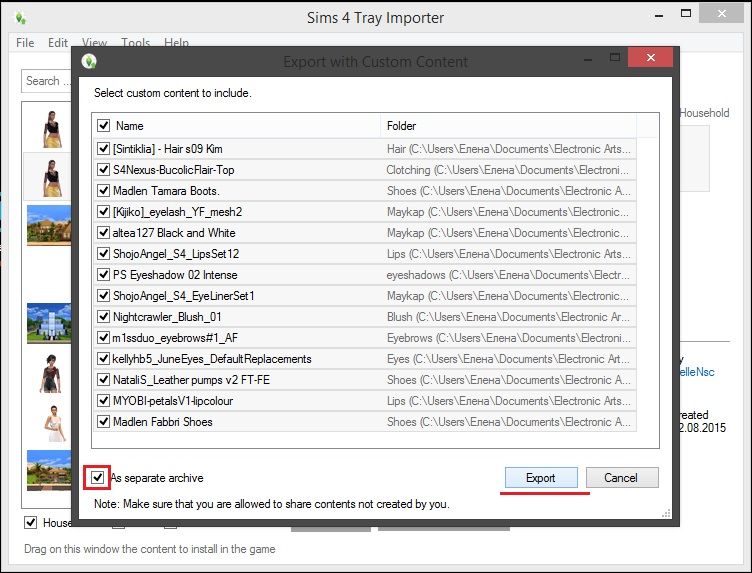The height and width of the screenshot is (573, 752).
Task: Click the Export button
Action: pos(541,478)
